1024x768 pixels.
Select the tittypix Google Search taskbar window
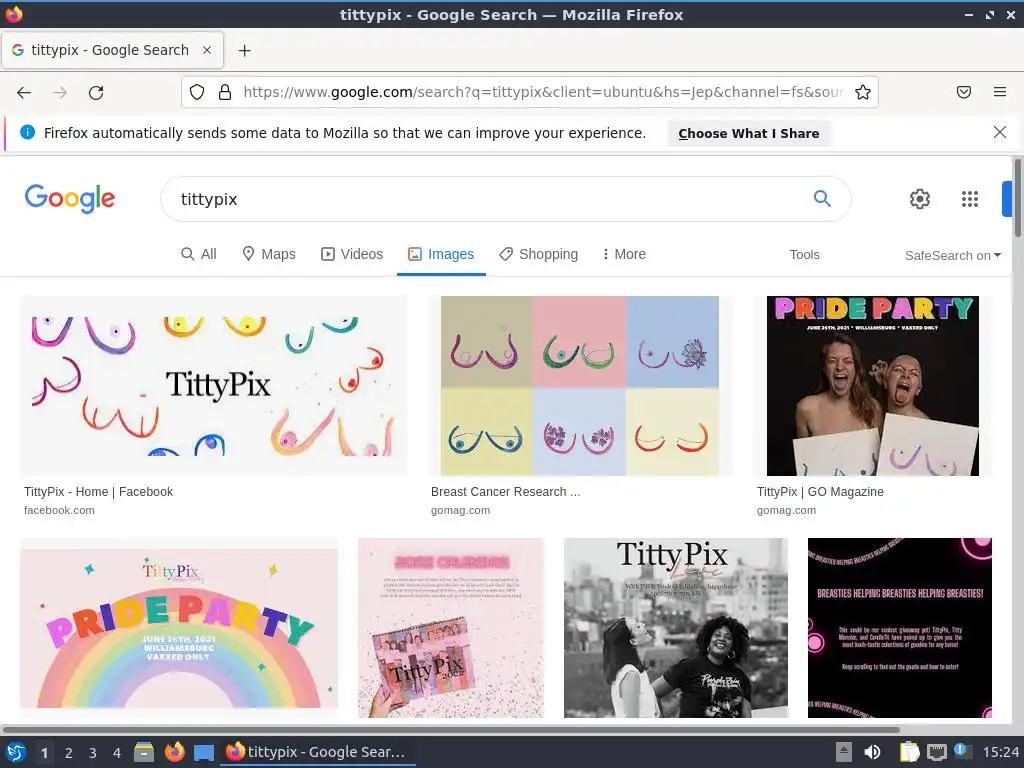(319, 752)
